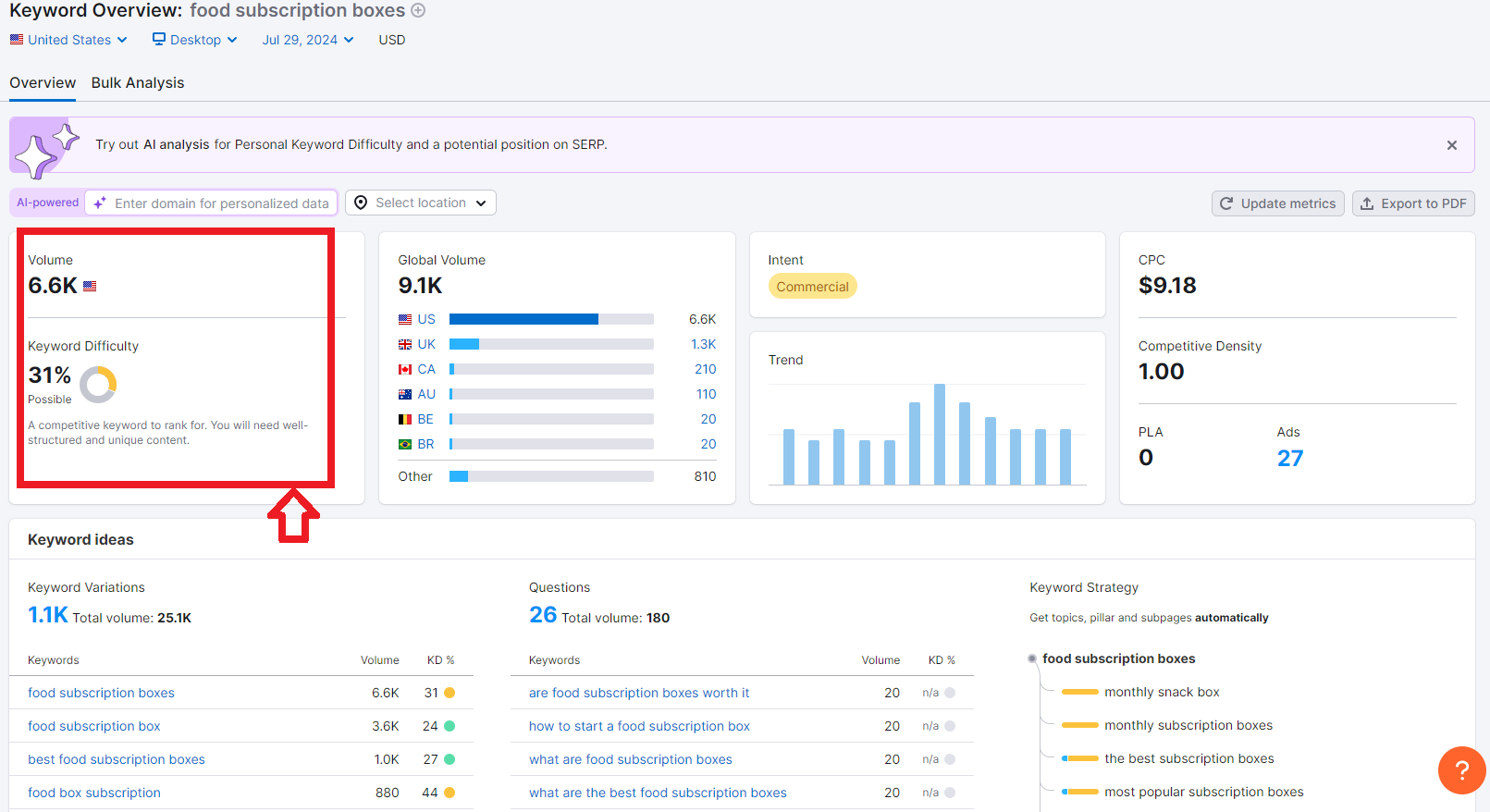Click the UK flag in Global Volume list
Screen dimensions: 1490x812
[405, 344]
